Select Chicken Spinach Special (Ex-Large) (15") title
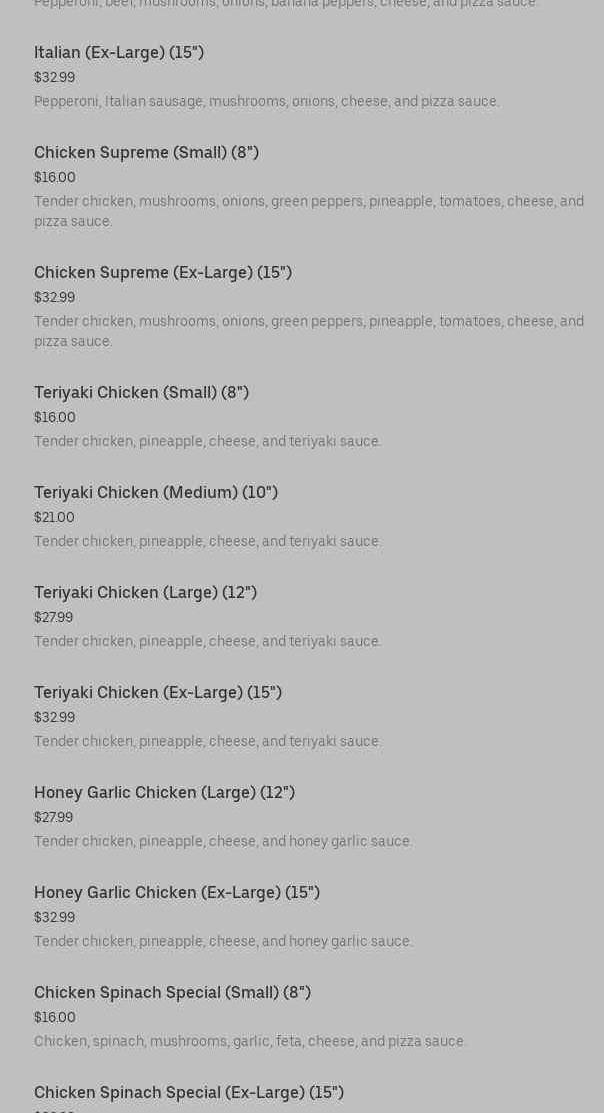The width and height of the screenshot is (604, 1113). [189, 1093]
